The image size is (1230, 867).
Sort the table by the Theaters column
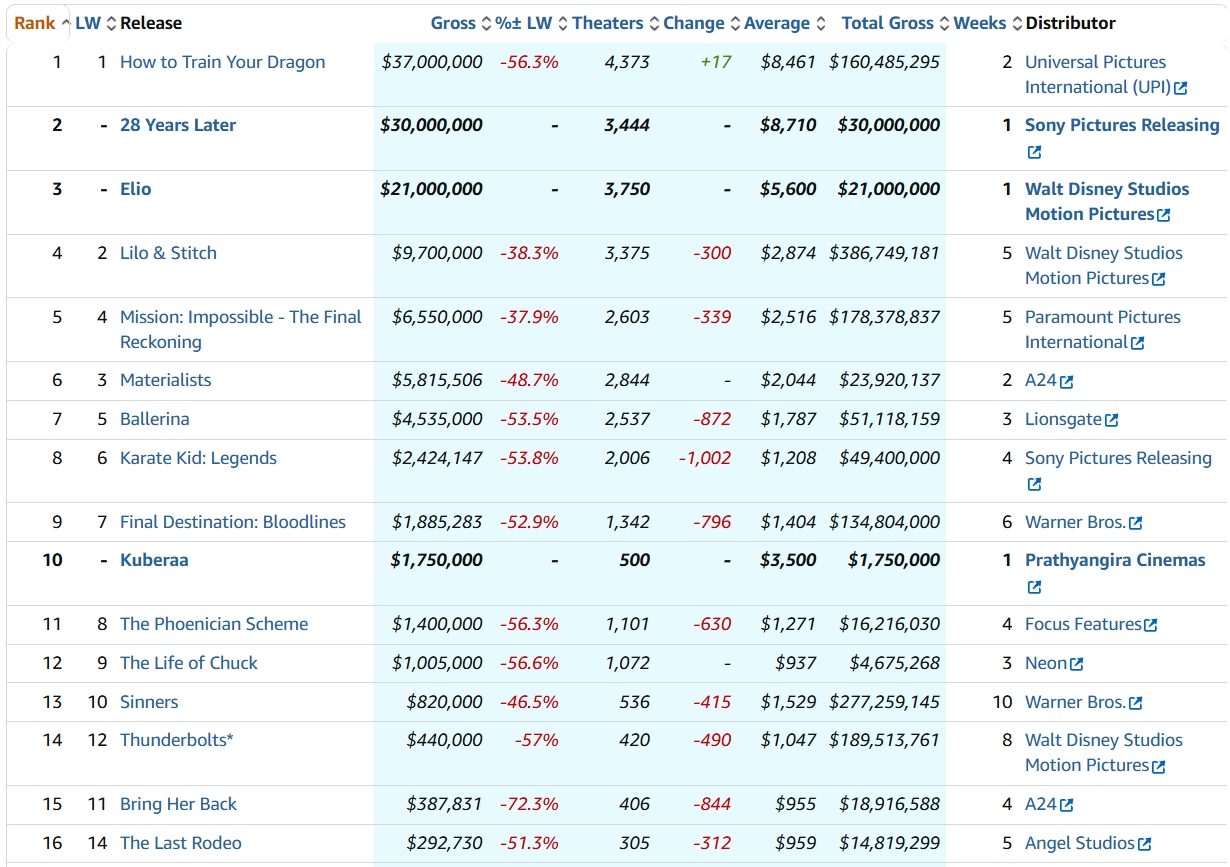[x=615, y=23]
